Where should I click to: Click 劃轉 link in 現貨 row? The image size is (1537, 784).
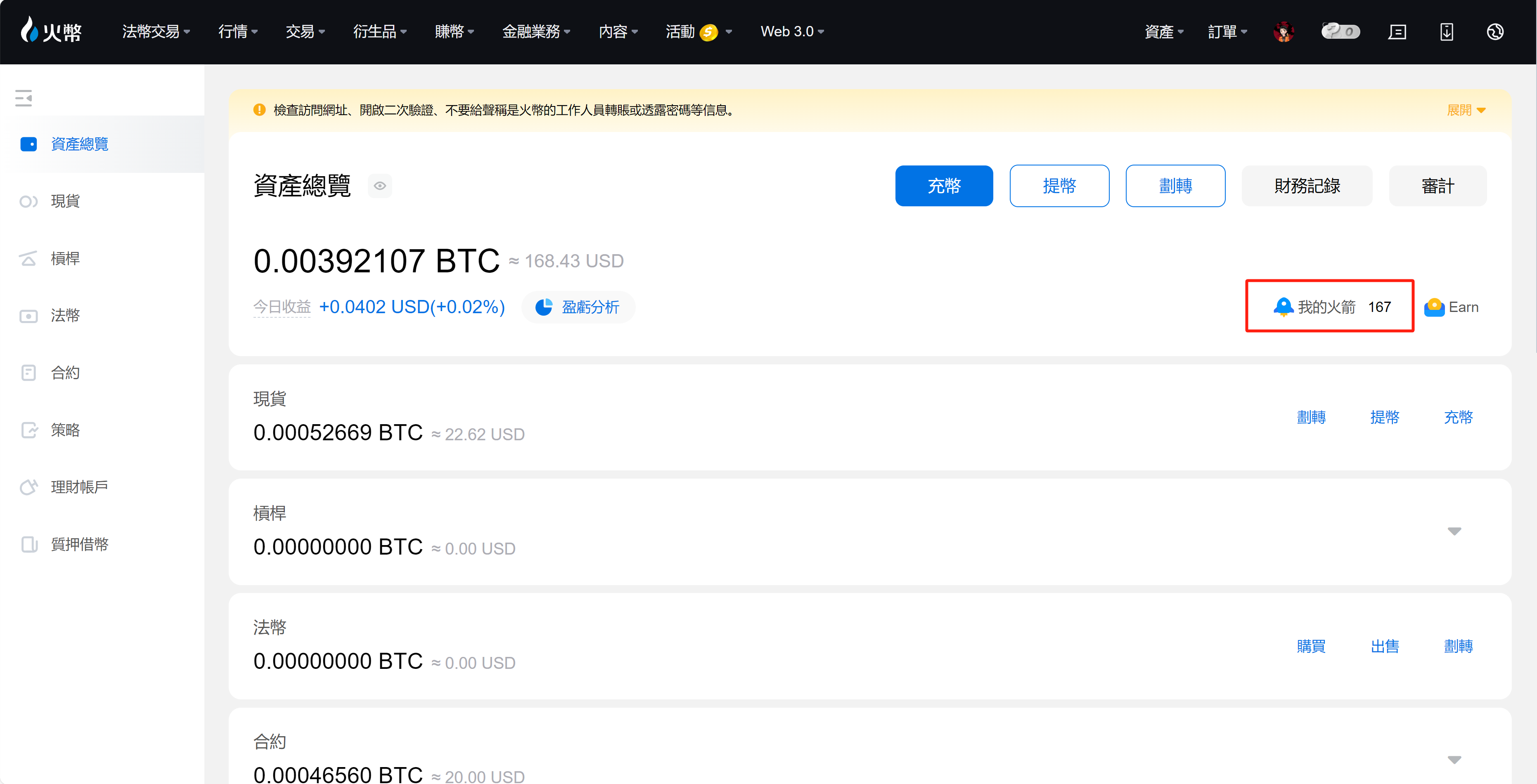pyautogui.click(x=1312, y=417)
